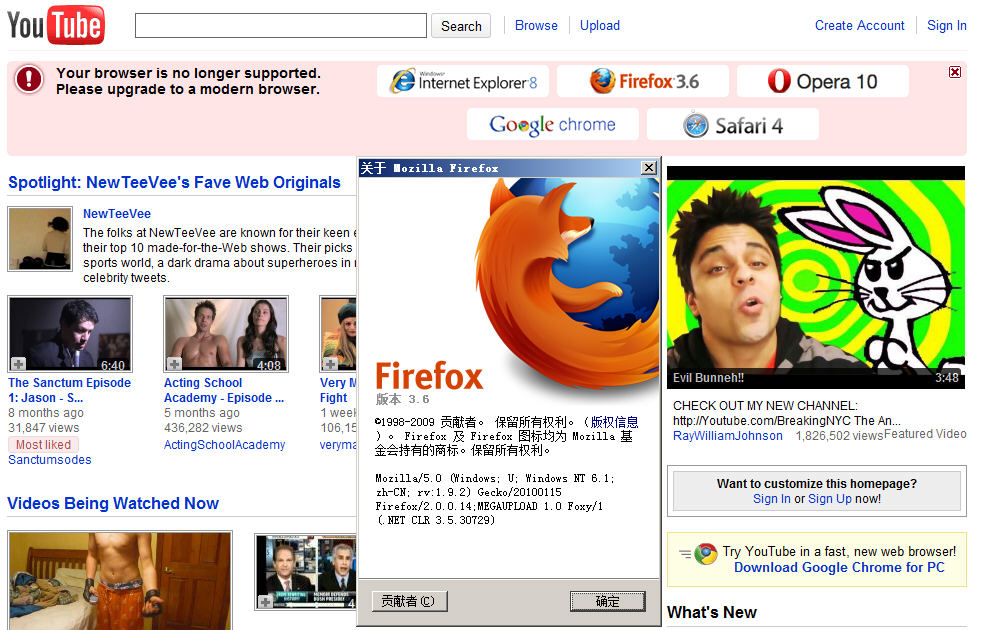Open The Sanctum Episode 1: Jason title link
The image size is (987, 630).
coord(69,390)
